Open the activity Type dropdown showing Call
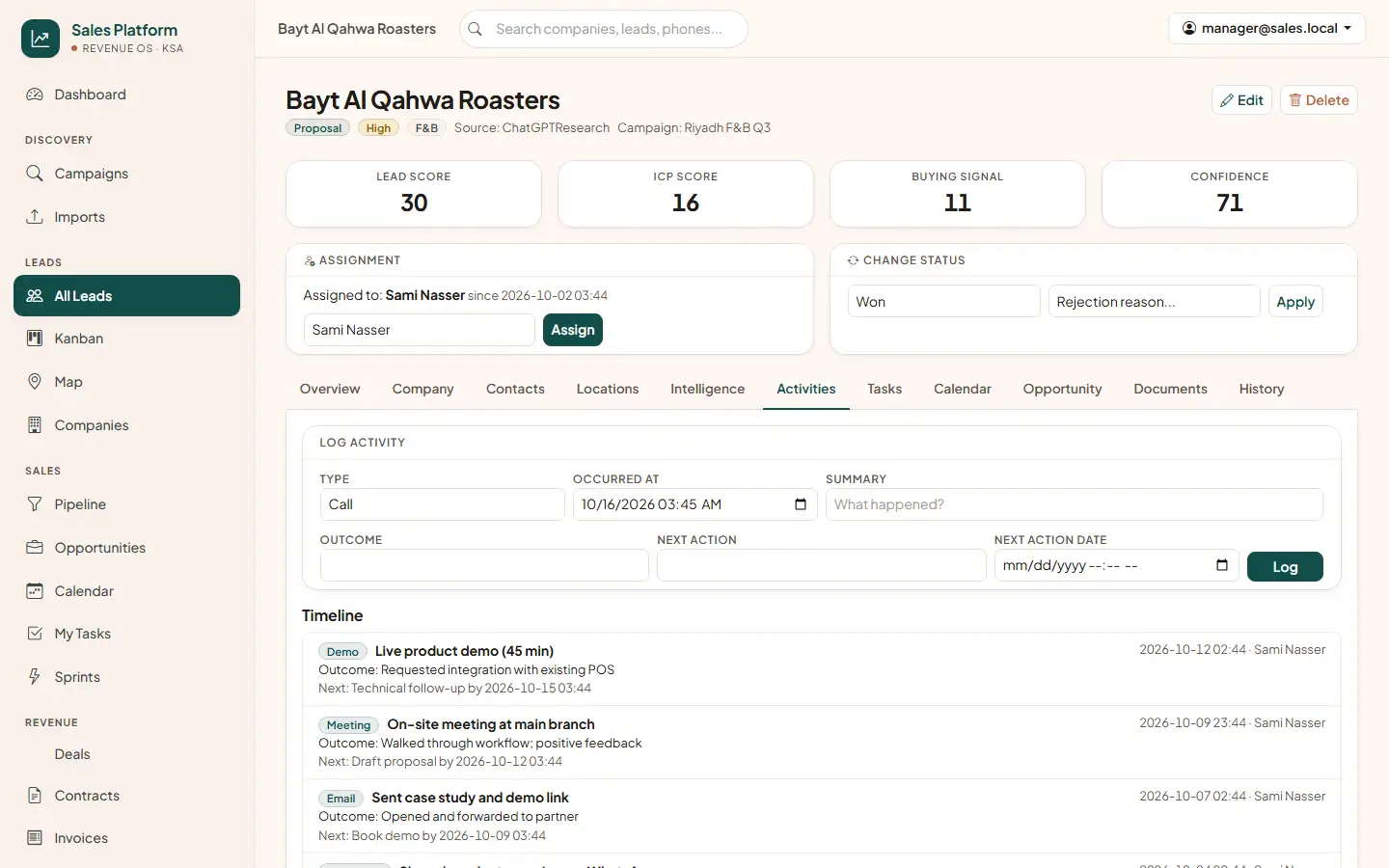1389x868 pixels. click(442, 504)
